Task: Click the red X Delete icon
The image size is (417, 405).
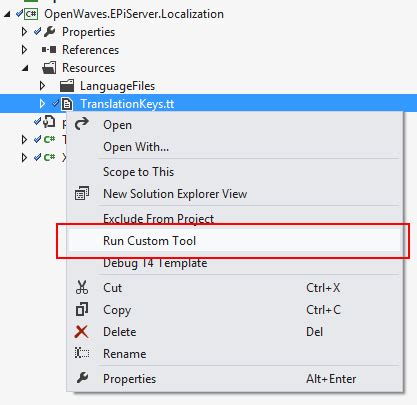Action: point(82,332)
